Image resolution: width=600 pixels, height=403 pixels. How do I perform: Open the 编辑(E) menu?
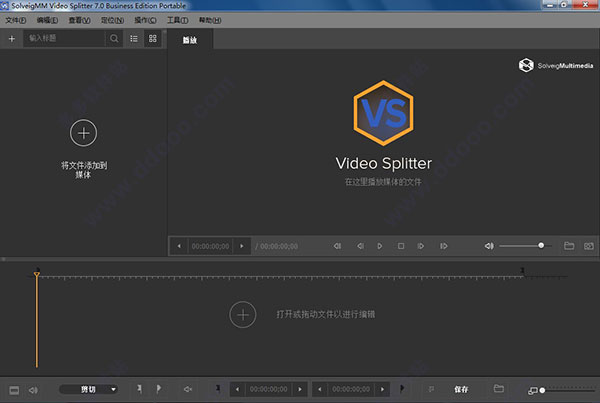pyautogui.click(x=47, y=20)
